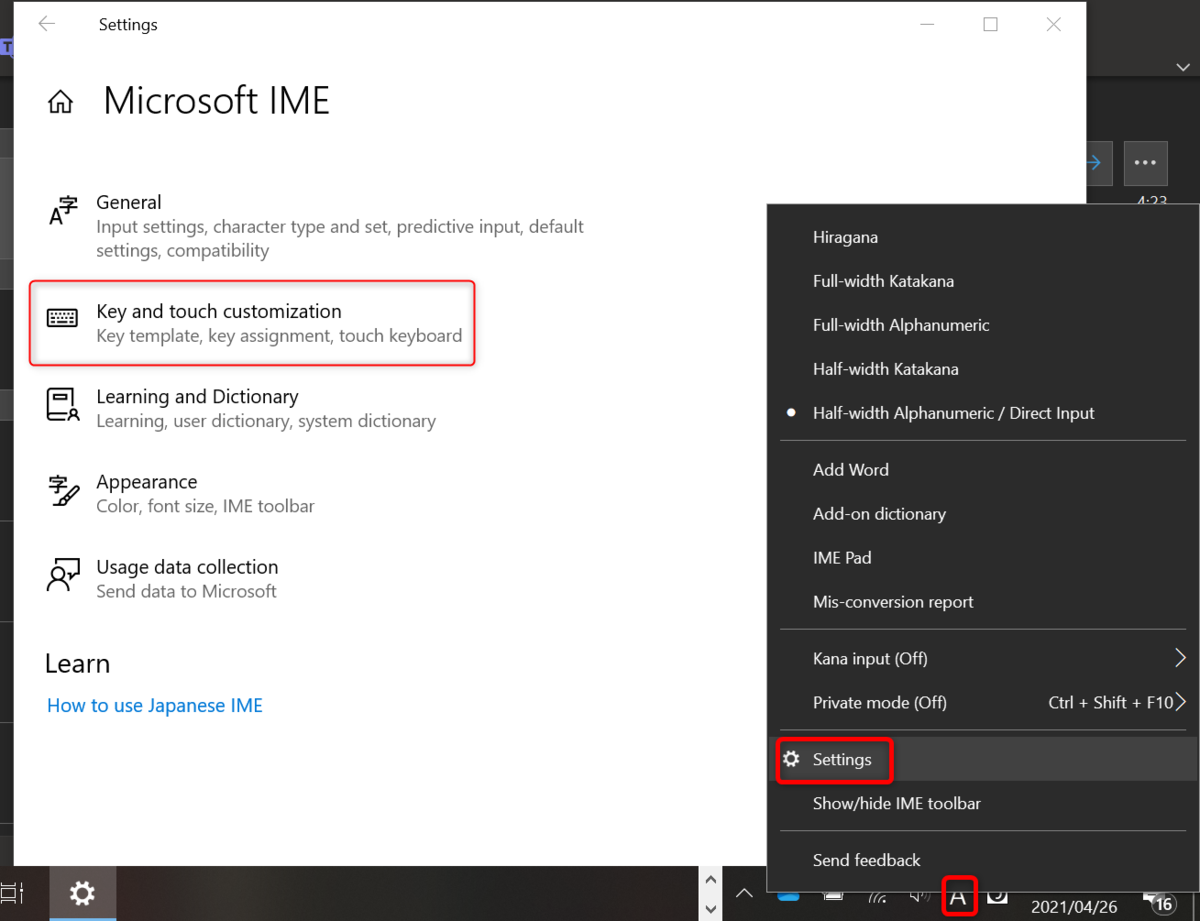
Task: Open the notification center showing 16
Action: pyautogui.click(x=1160, y=902)
